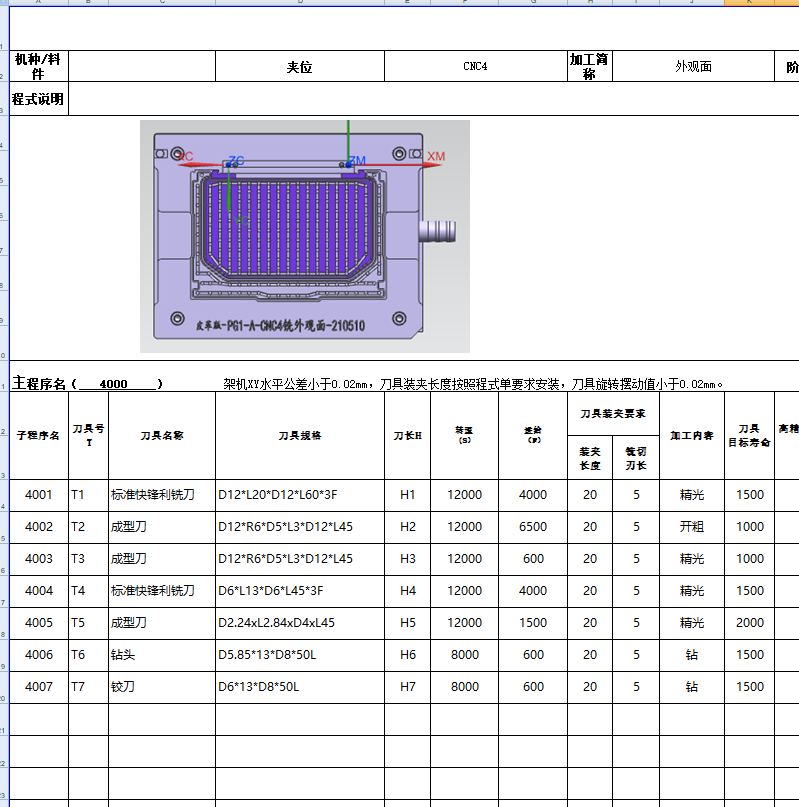Select spec cell 'D12*L20*D12*L60*3F'
799x807 pixels.
(300, 495)
